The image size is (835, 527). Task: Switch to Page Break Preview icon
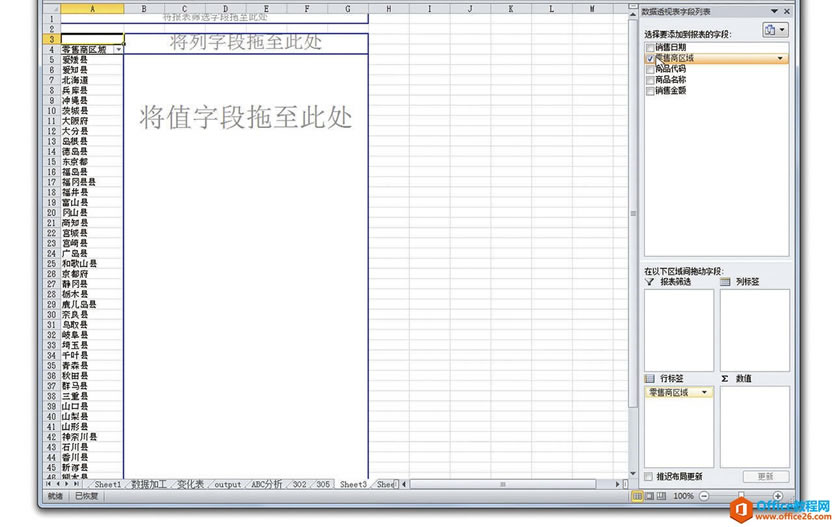click(661, 496)
